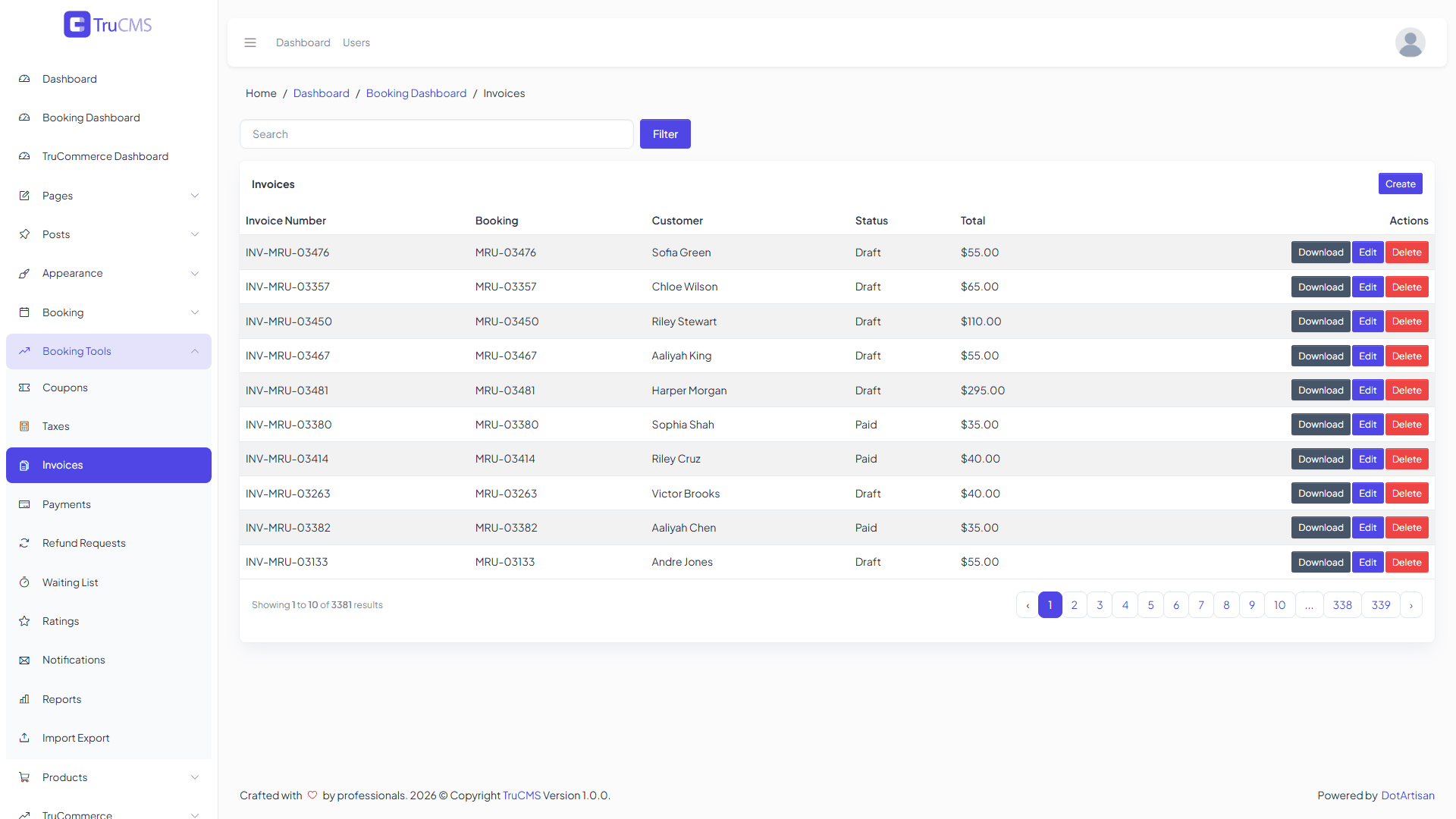Edit invoice INV-MRU-03380
This screenshot has width=1456, height=819.
click(1367, 425)
